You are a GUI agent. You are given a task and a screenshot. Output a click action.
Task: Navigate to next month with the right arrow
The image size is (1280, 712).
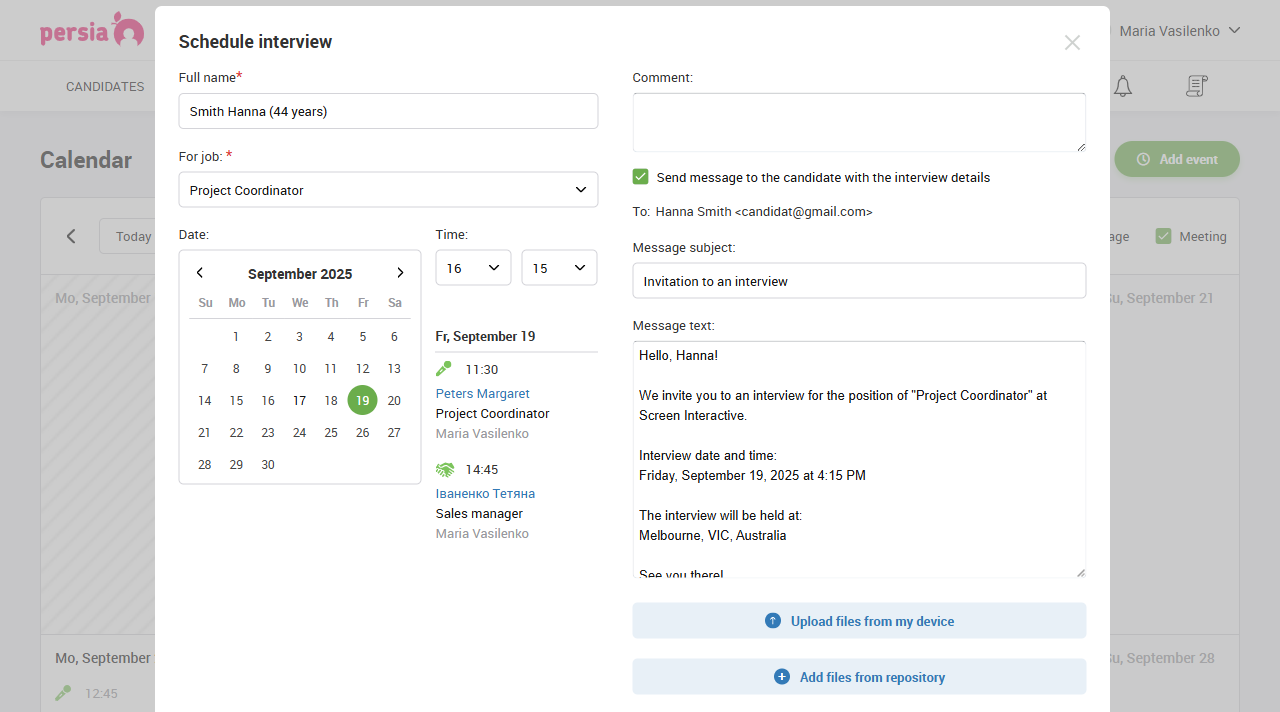point(400,272)
